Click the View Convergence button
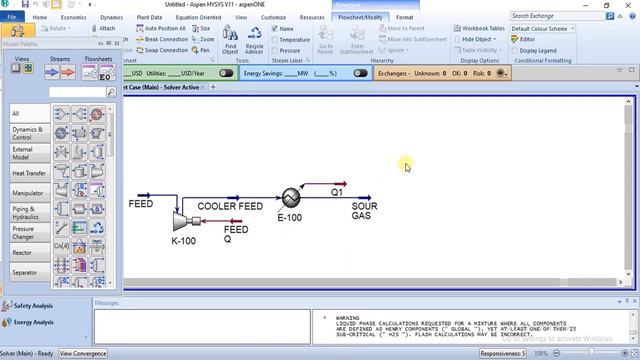Screen dimensions: 640x360 tap(83, 353)
